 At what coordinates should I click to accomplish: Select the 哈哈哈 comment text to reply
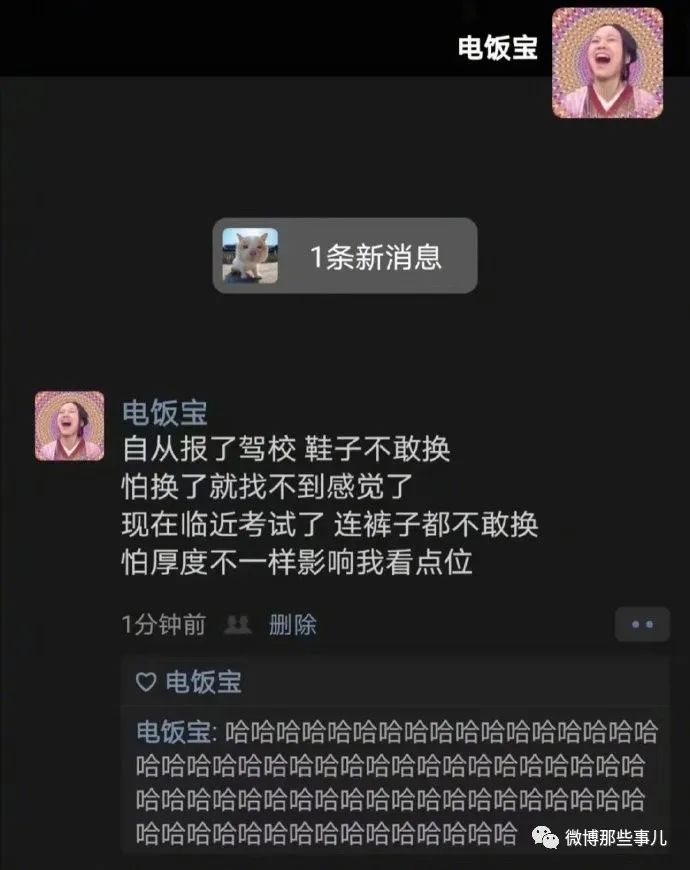tap(397, 782)
